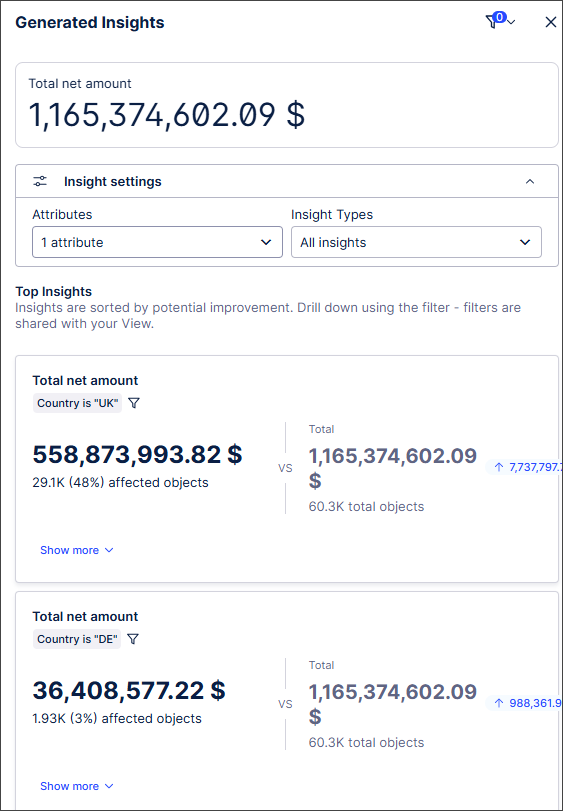Apply filter for Country is "UK"
The image size is (563, 811).
(134, 403)
